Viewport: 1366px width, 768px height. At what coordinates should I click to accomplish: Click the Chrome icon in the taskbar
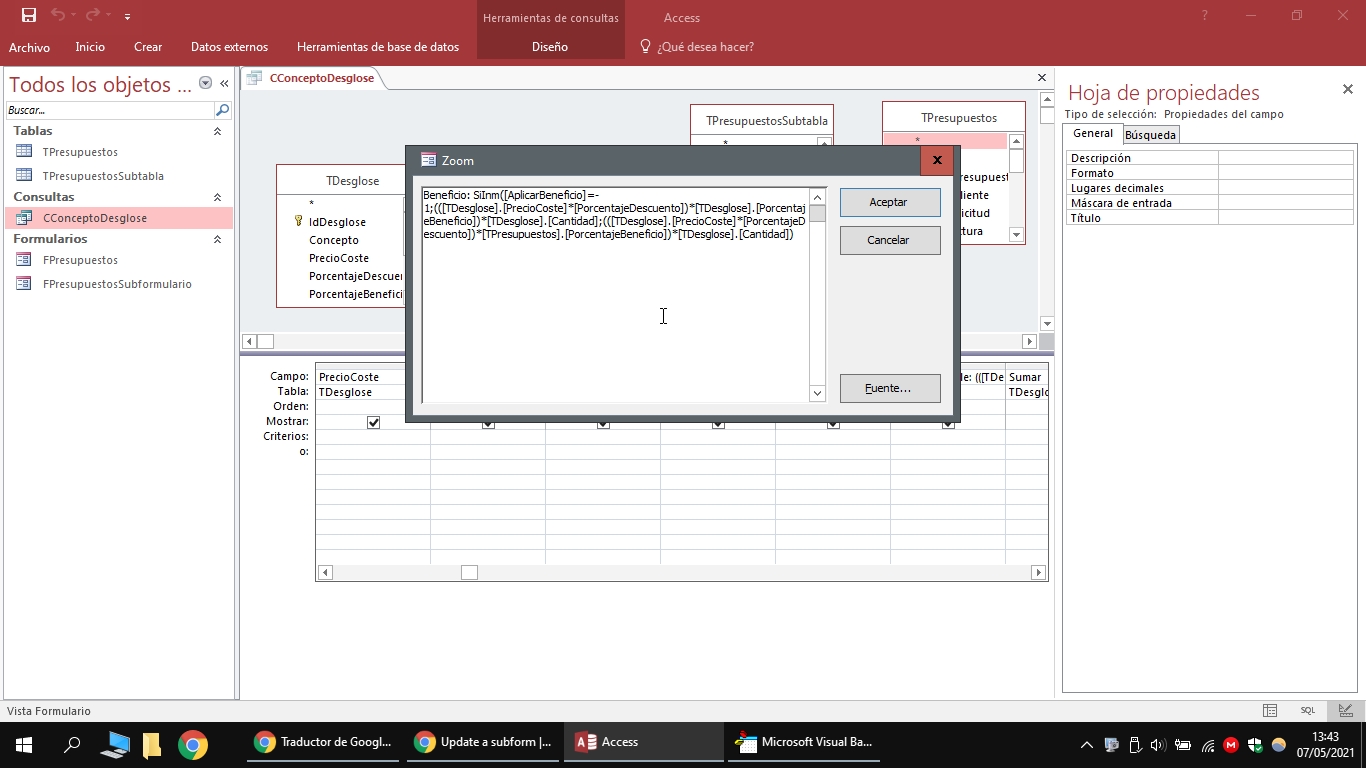193,744
